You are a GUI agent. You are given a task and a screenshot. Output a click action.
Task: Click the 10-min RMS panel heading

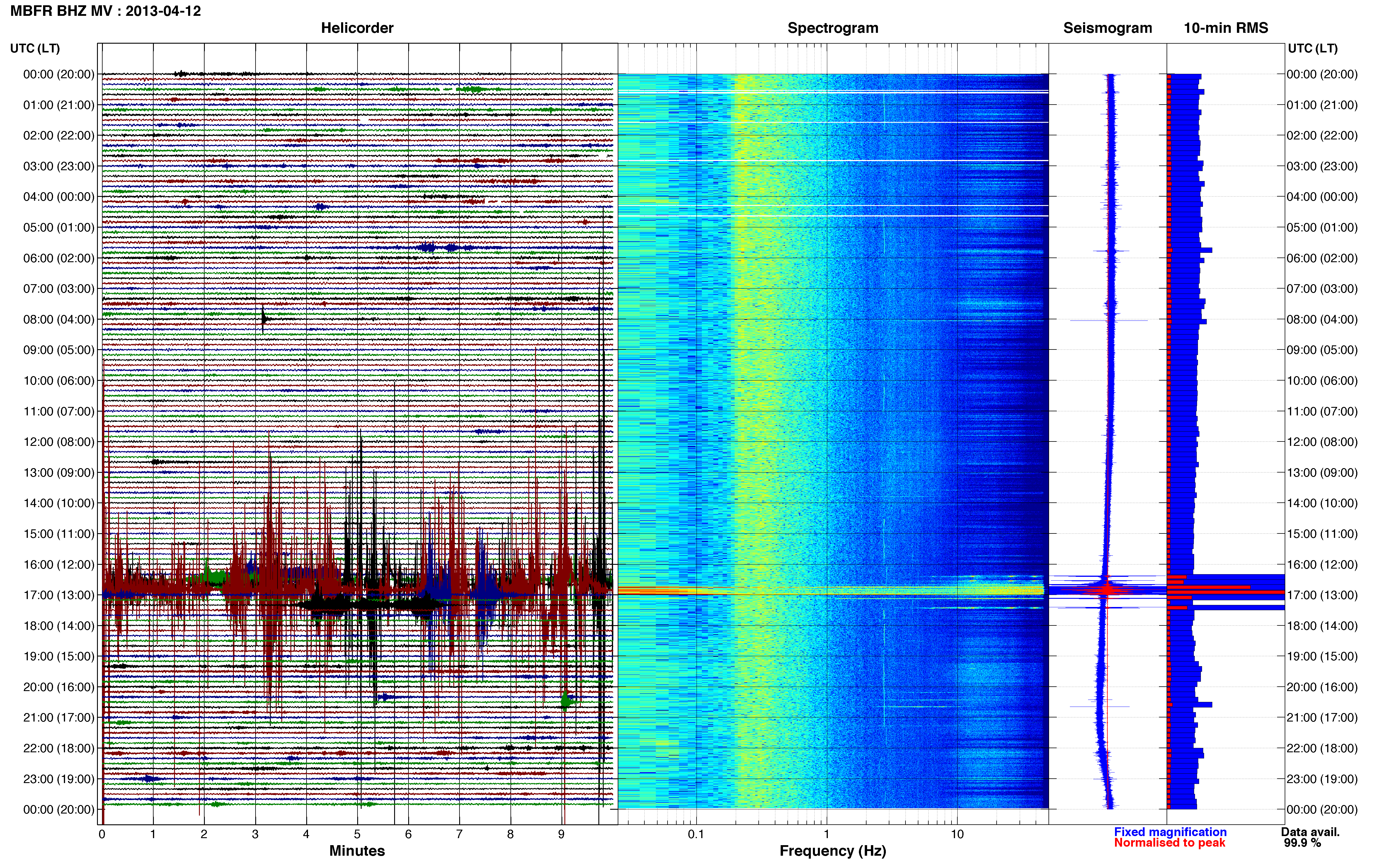(1226, 28)
